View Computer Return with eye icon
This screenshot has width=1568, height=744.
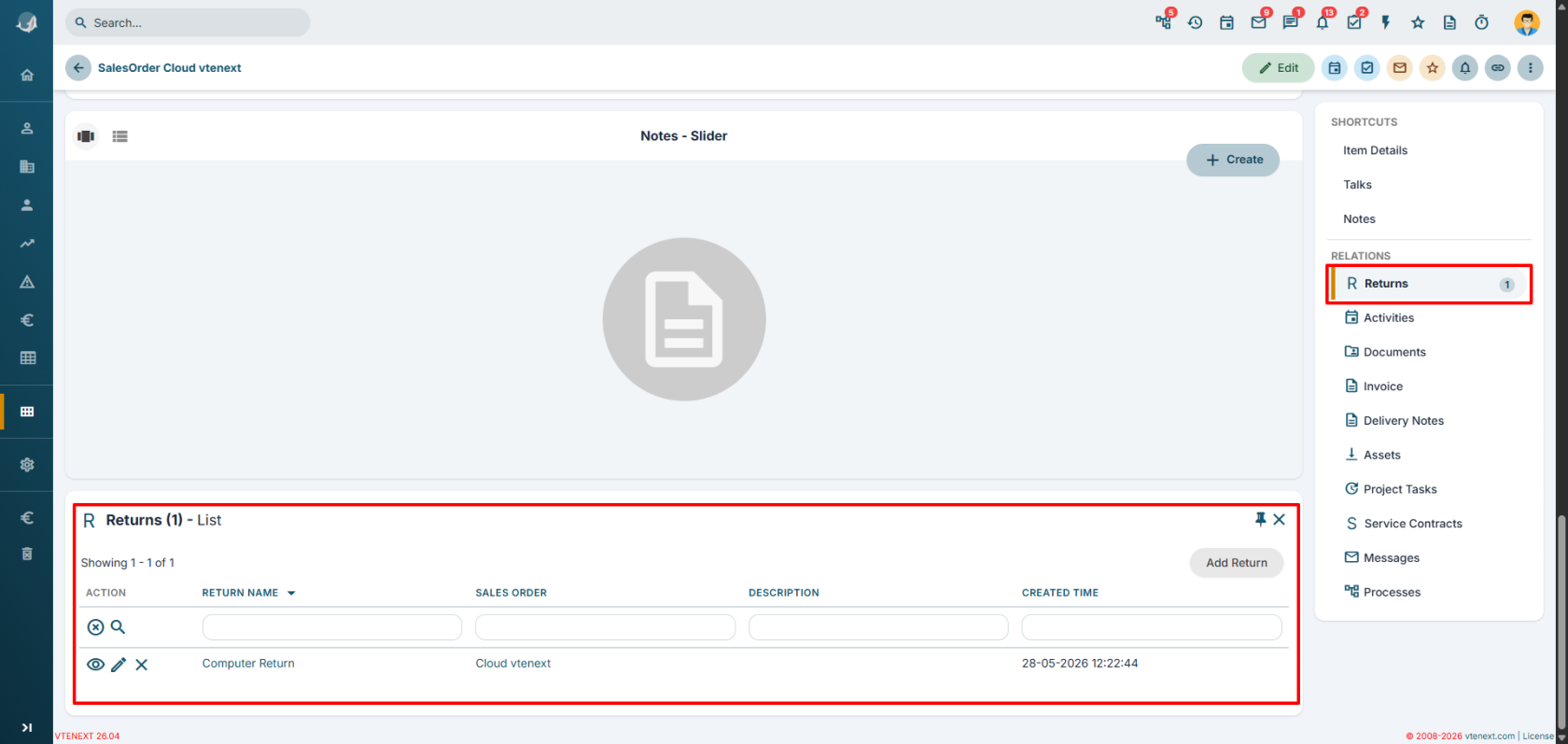click(x=95, y=665)
